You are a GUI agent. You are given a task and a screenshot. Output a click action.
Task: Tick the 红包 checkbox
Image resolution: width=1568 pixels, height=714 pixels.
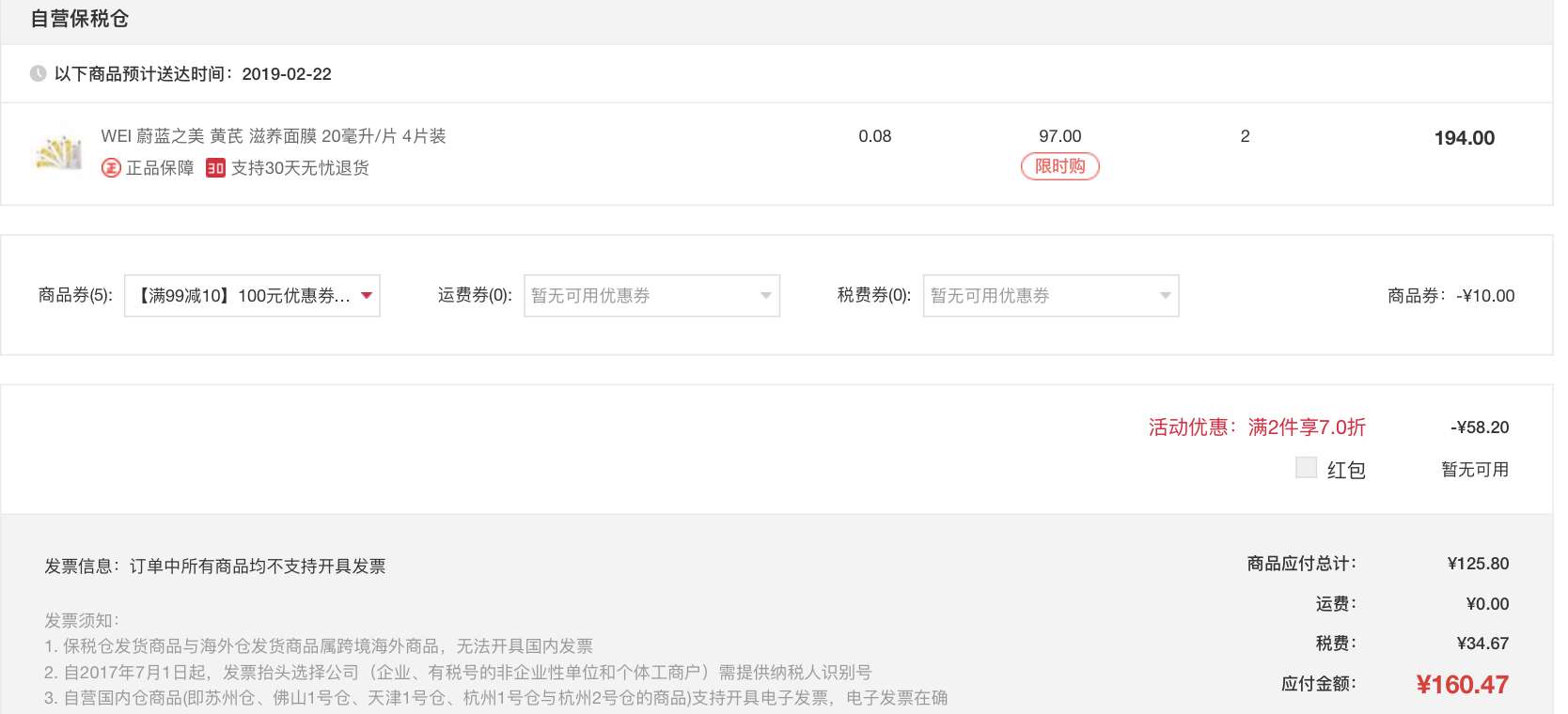tap(1306, 468)
